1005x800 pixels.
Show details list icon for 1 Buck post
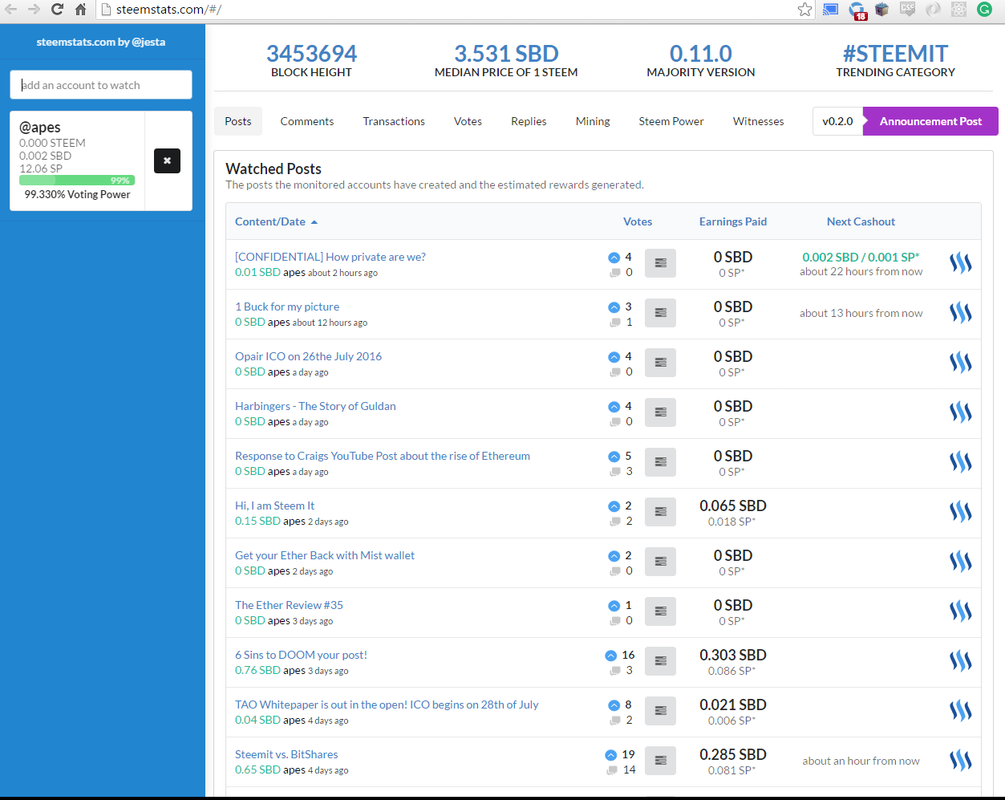click(x=660, y=313)
